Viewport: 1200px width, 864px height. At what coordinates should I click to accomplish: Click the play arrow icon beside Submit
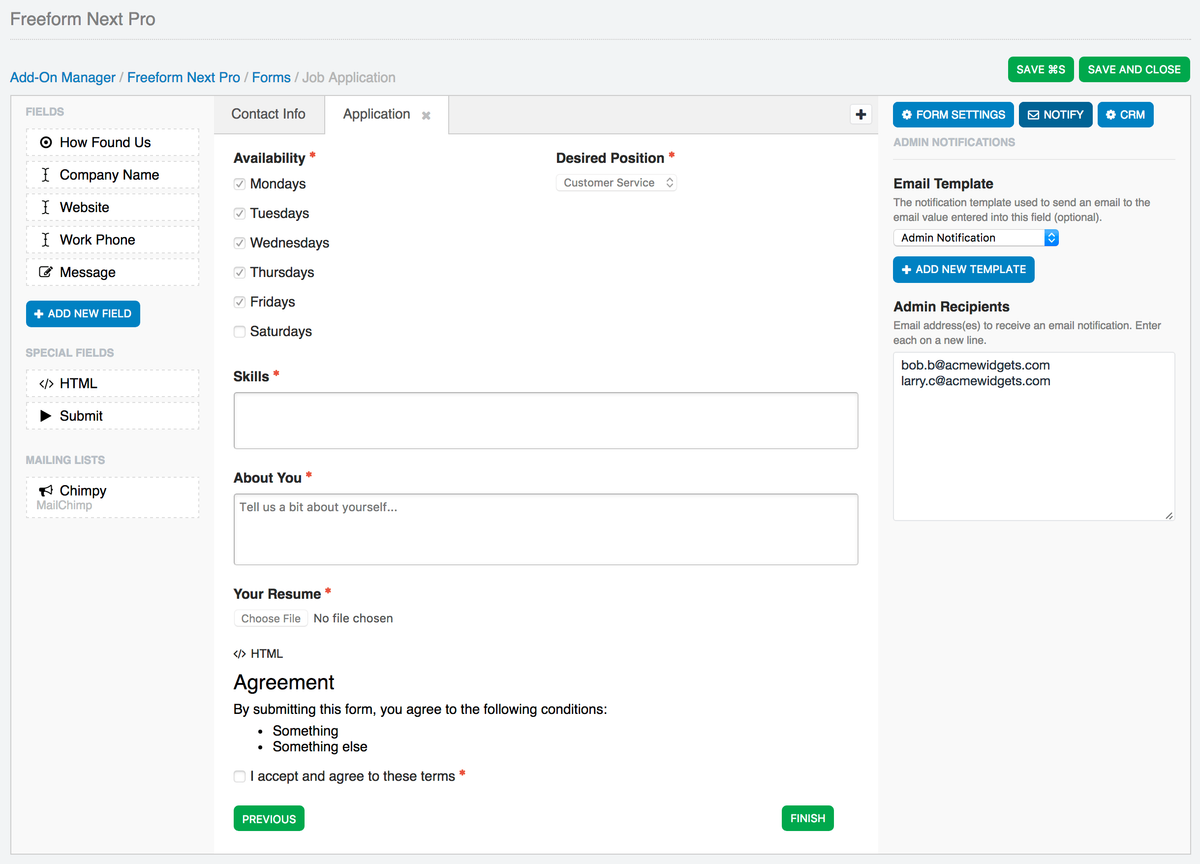pos(46,416)
